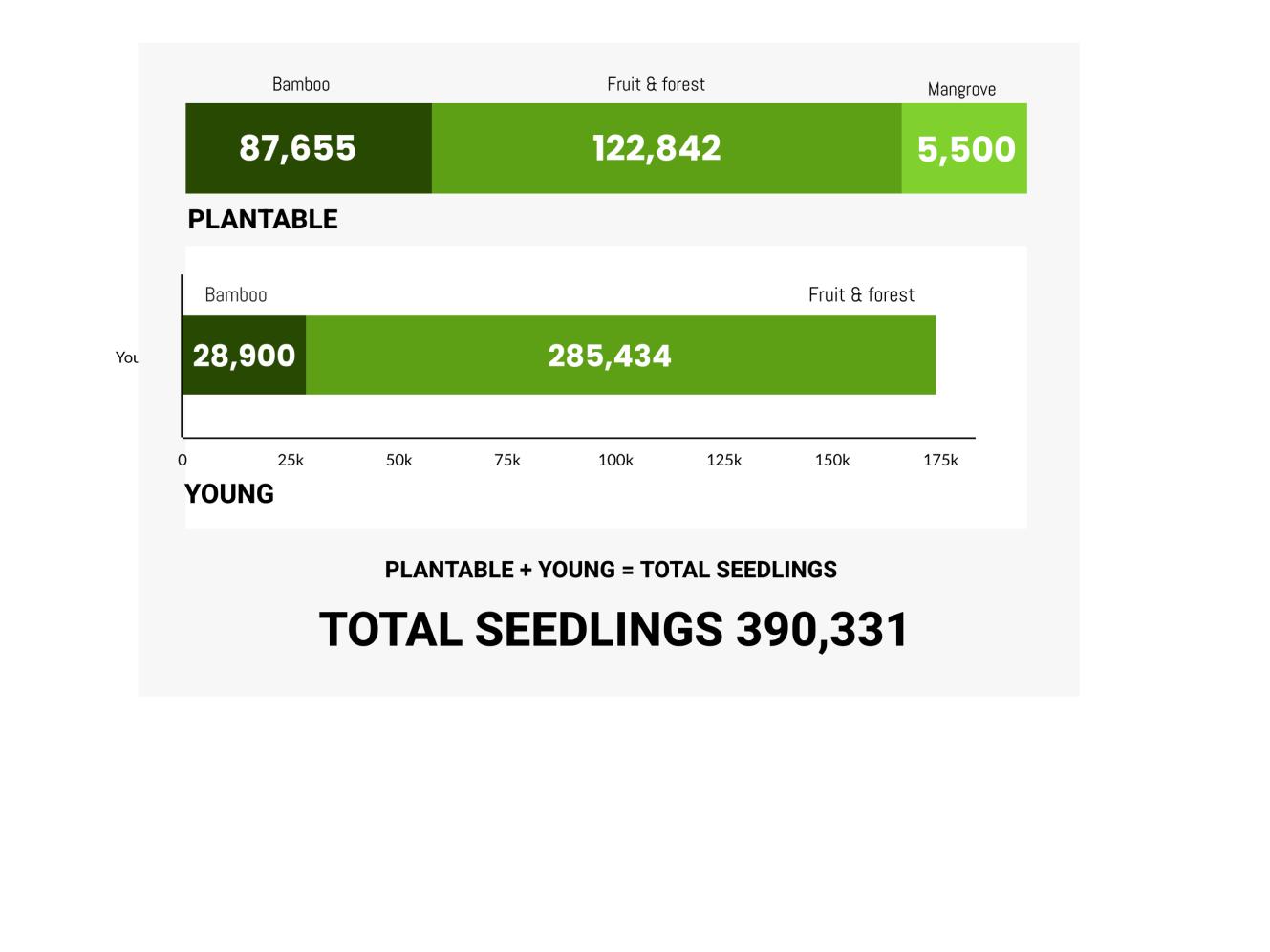Click the Mangrove label above the bar
1270x952 pixels.
pos(961,89)
